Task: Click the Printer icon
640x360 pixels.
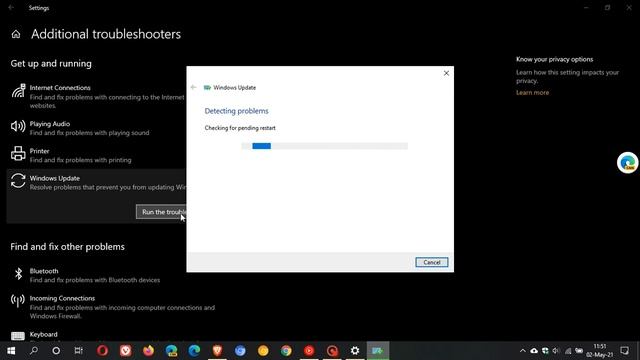Action: click(18, 153)
